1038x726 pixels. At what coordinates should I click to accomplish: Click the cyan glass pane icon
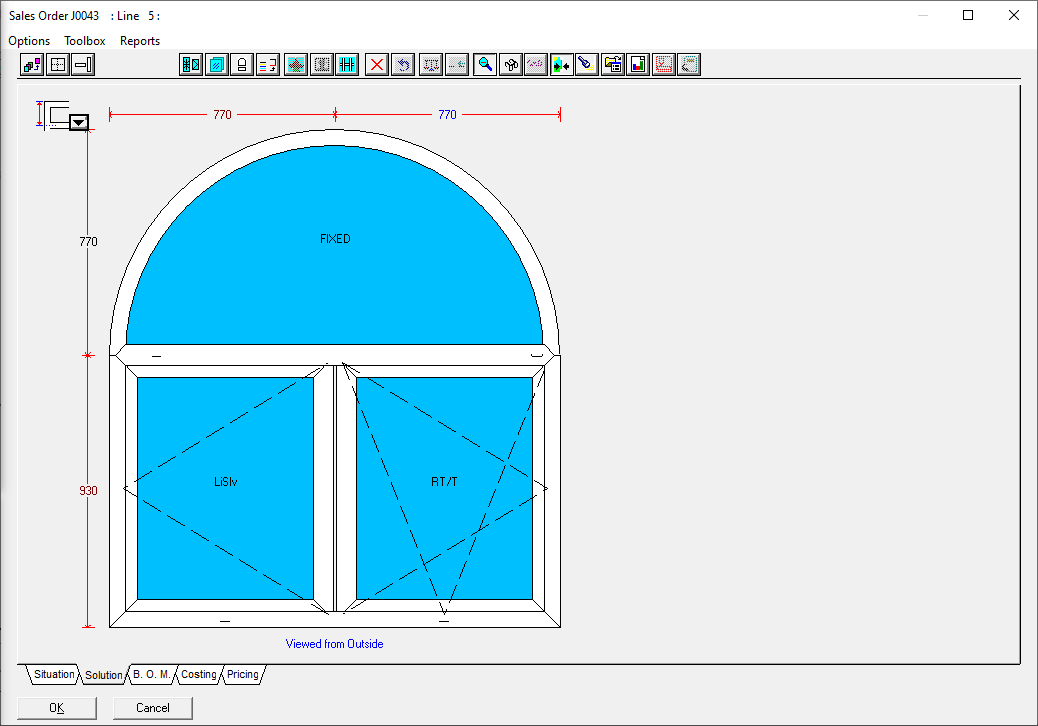[216, 65]
